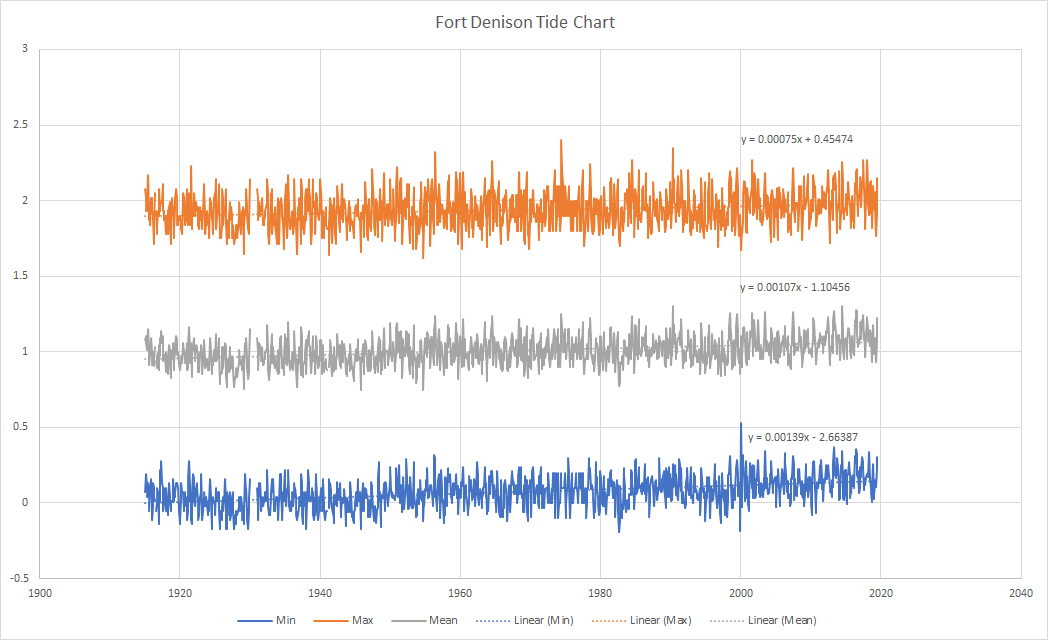The width and height of the screenshot is (1048, 640).
Task: Click the Max legend entry
Action: 364,621
